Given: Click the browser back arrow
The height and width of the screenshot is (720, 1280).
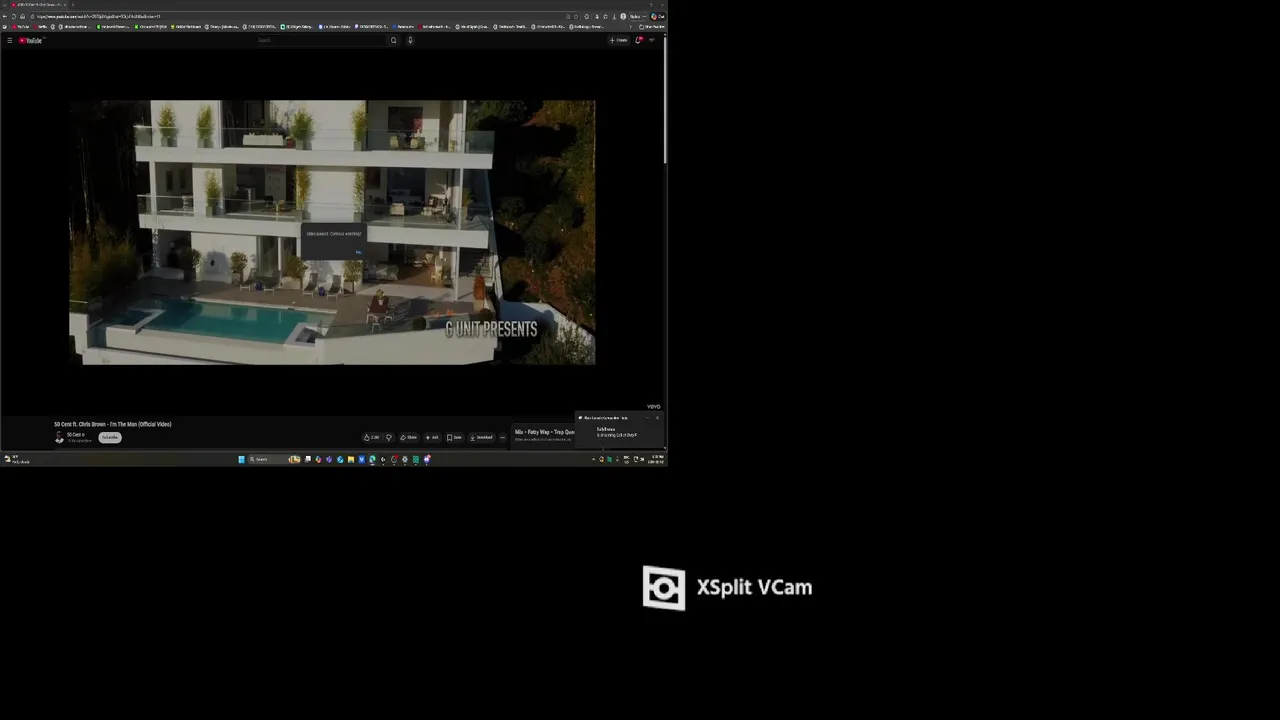Looking at the screenshot, I should click(x=5, y=16).
